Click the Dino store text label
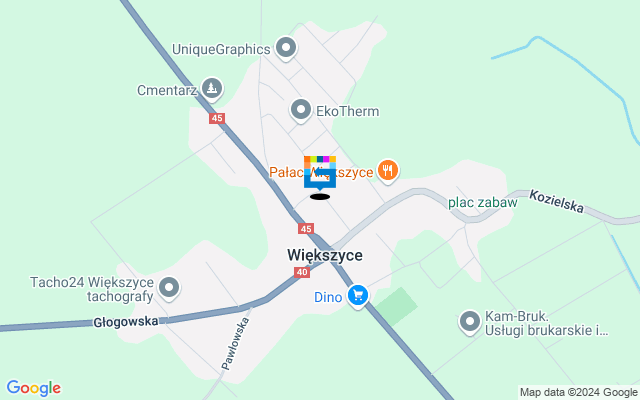This screenshot has height=400, width=640. click(328, 297)
